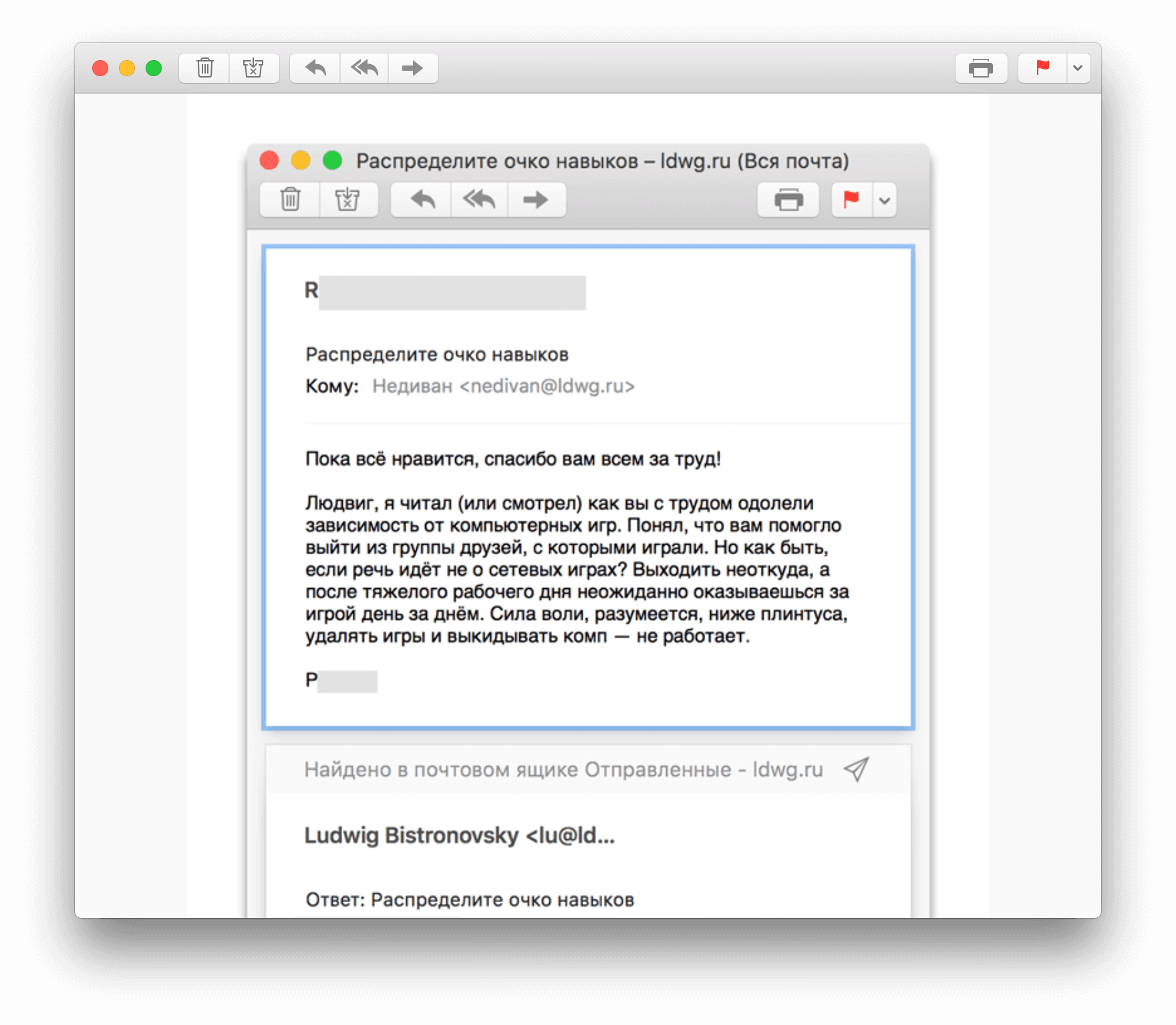
Task: Click reply subject Ответ: Распределите очко навыков
Action: click(470, 899)
